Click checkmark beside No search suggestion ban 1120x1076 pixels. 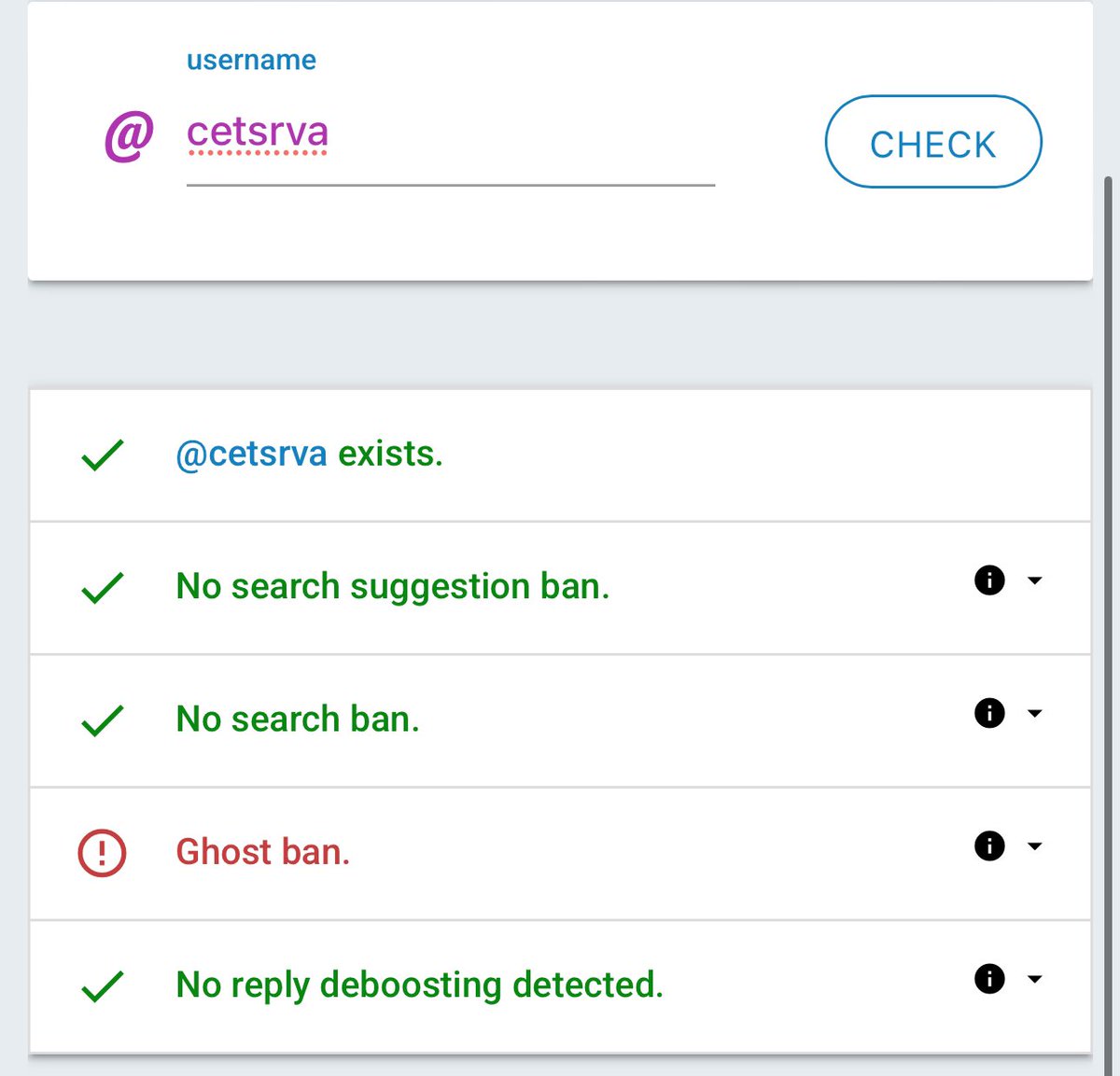point(103,588)
